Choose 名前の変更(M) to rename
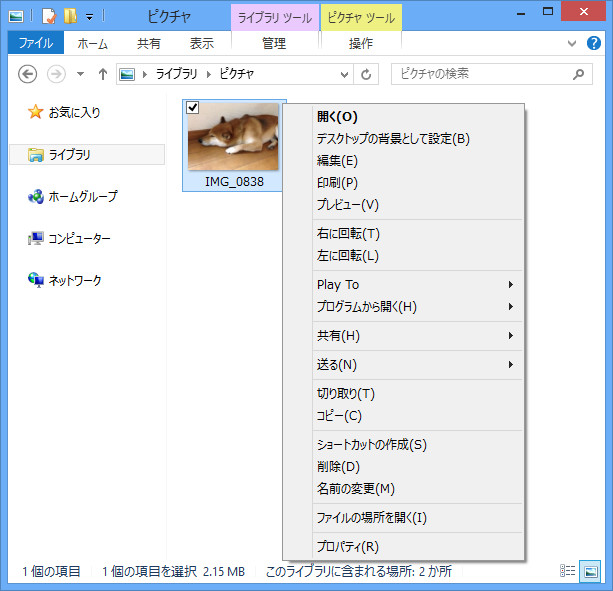Screen dimensions: 613x591 [x=403, y=489]
